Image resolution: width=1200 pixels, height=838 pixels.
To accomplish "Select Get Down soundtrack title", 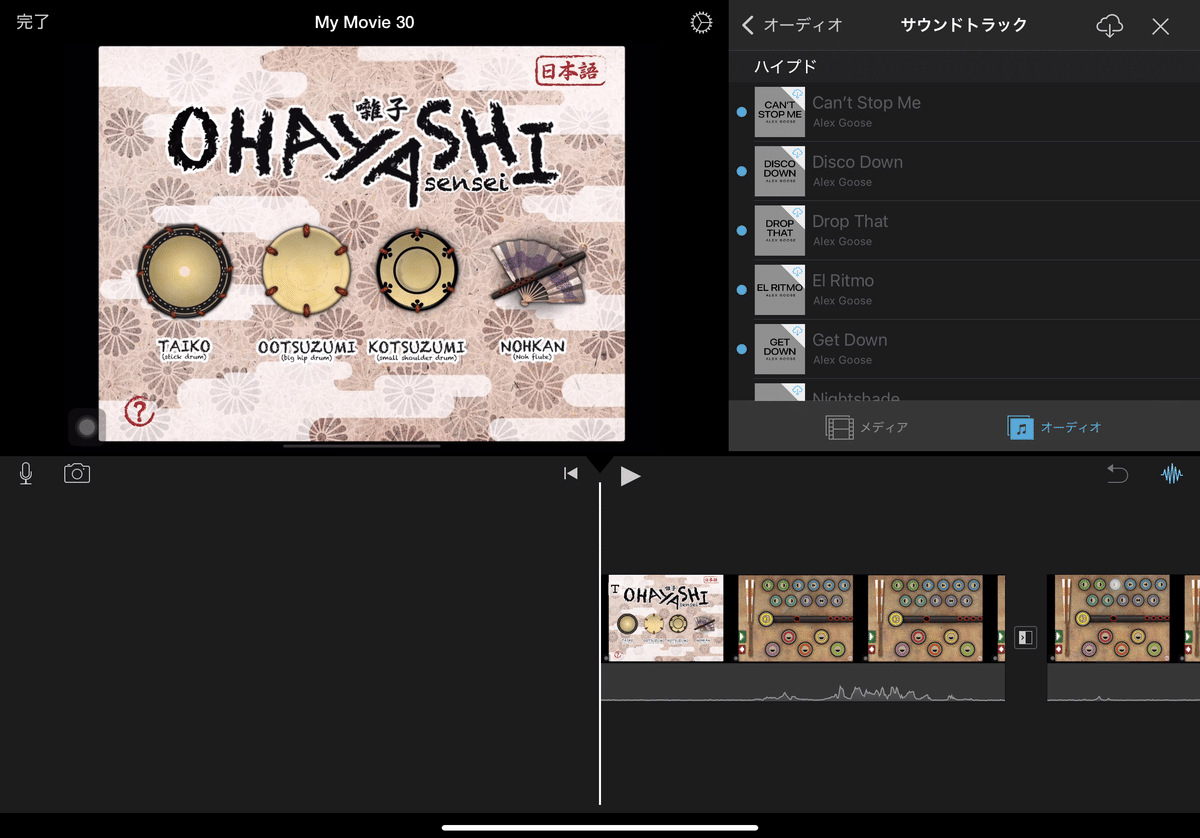I will (x=850, y=340).
